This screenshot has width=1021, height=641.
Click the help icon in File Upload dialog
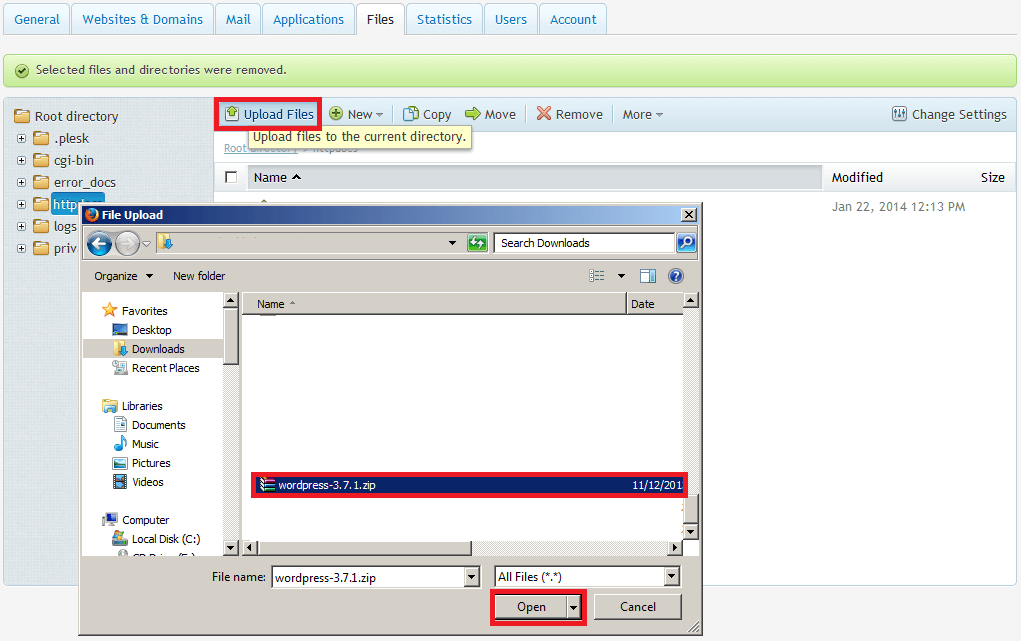675,276
